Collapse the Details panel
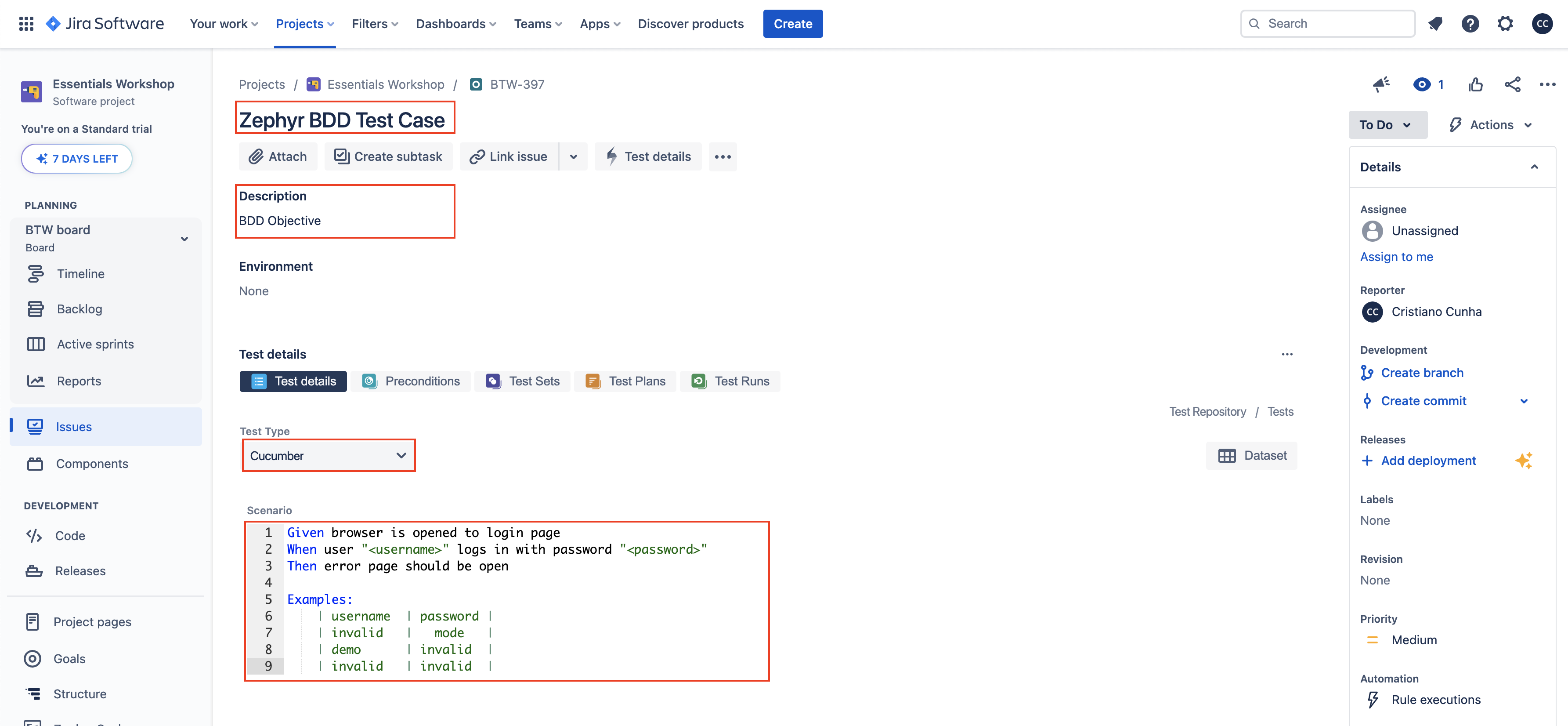The image size is (1568, 726). point(1534,167)
